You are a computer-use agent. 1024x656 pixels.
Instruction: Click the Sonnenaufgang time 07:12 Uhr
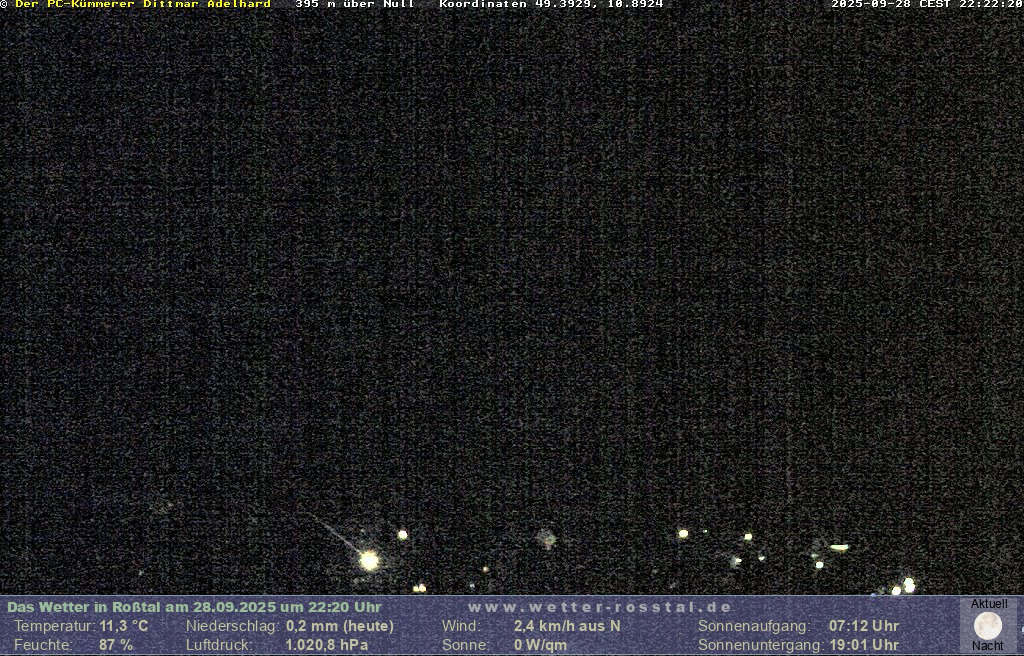(863, 626)
